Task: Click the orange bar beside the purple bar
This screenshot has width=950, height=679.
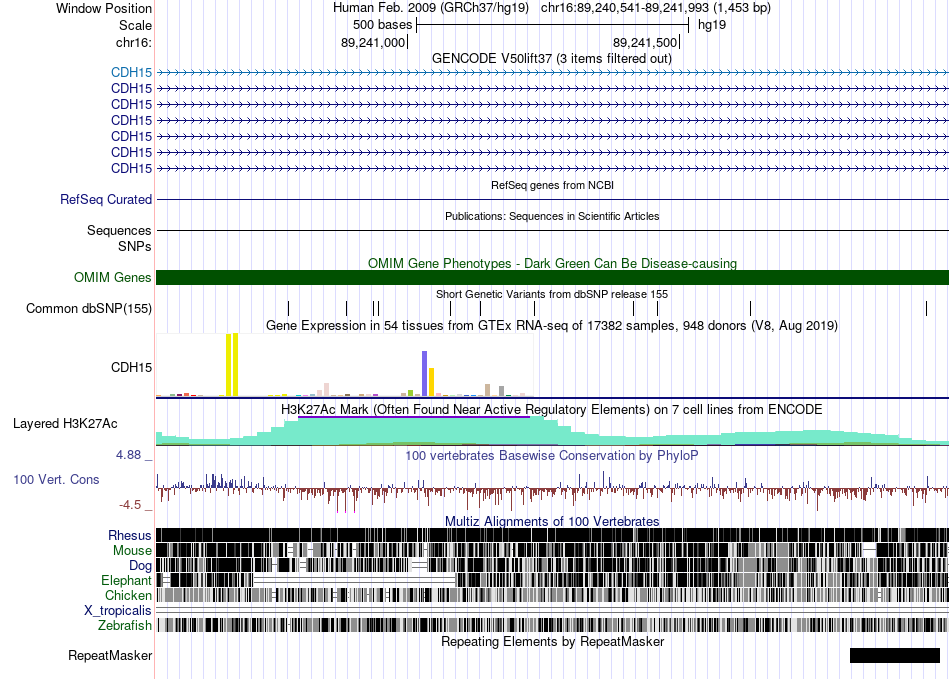Action: pyautogui.click(x=431, y=382)
